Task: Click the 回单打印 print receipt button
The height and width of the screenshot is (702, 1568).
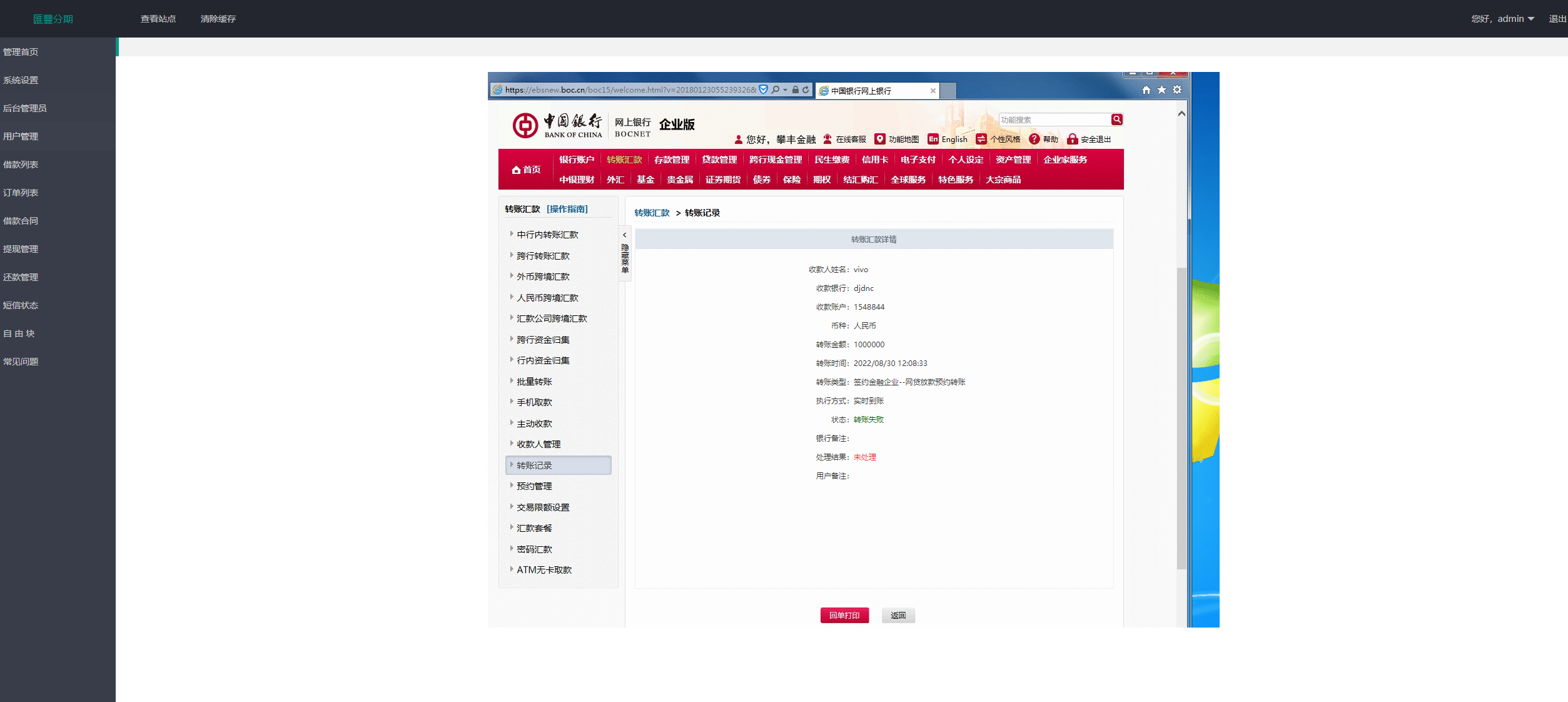Action: (844, 615)
